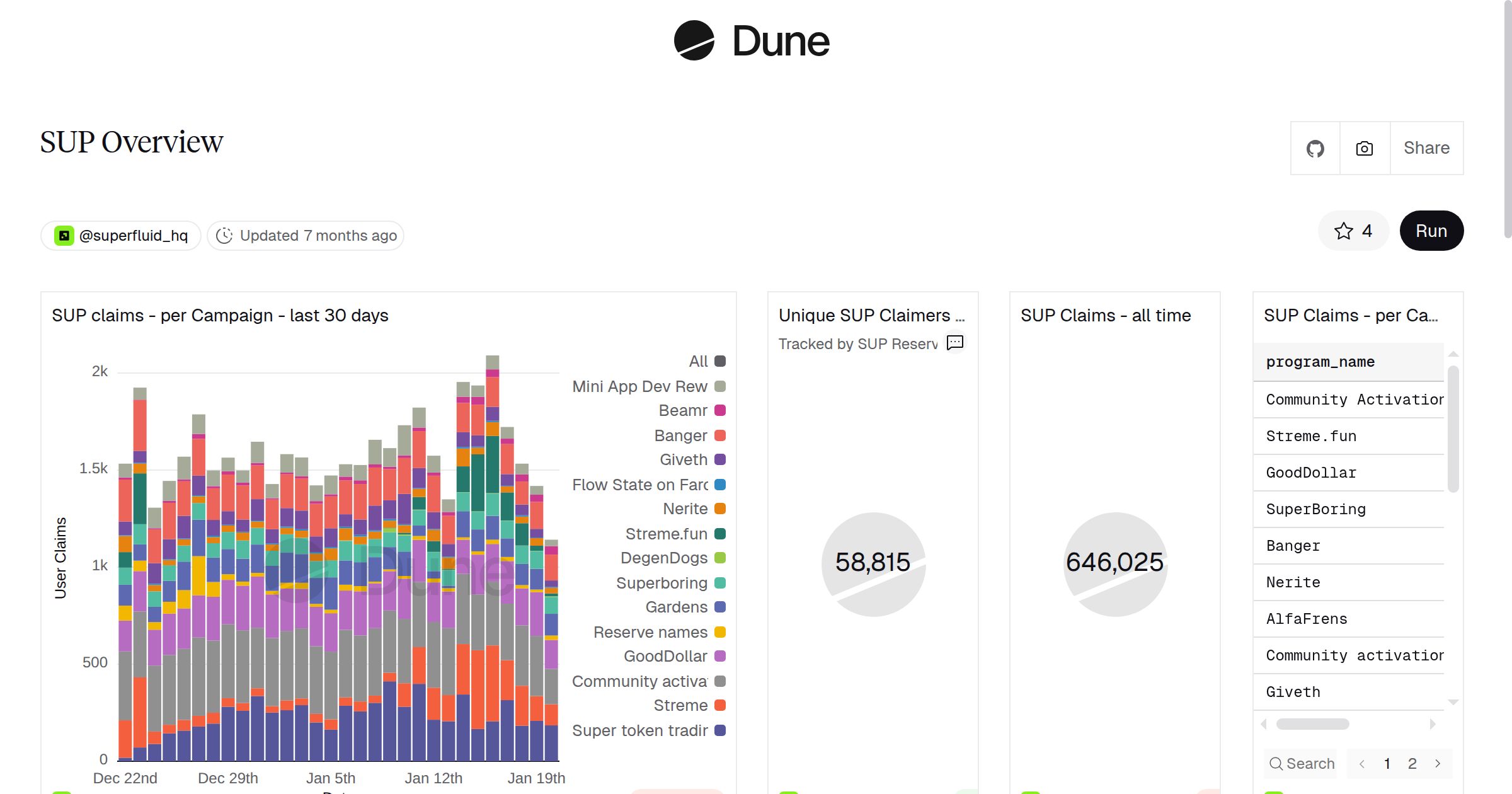Open the comment bubble on Unique SUP Claimers
This screenshot has height=794, width=1512.
pyautogui.click(x=954, y=343)
